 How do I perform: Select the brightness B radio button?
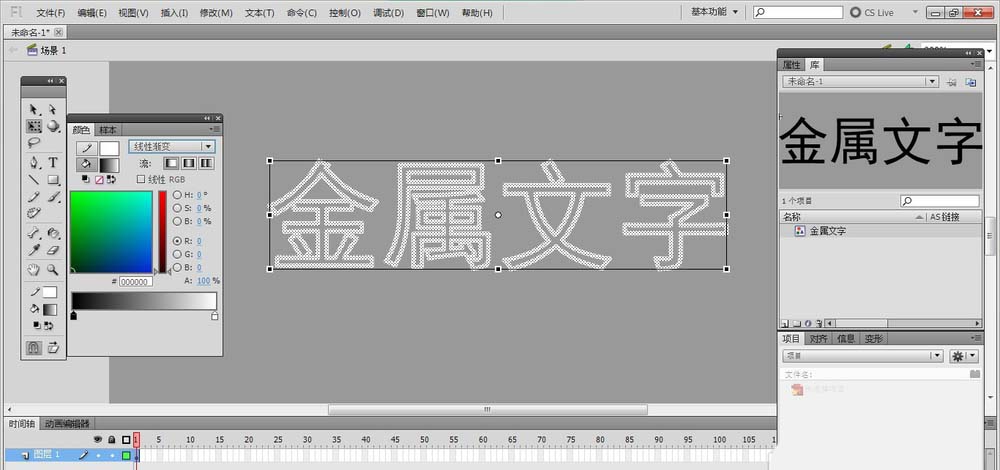tap(177, 221)
